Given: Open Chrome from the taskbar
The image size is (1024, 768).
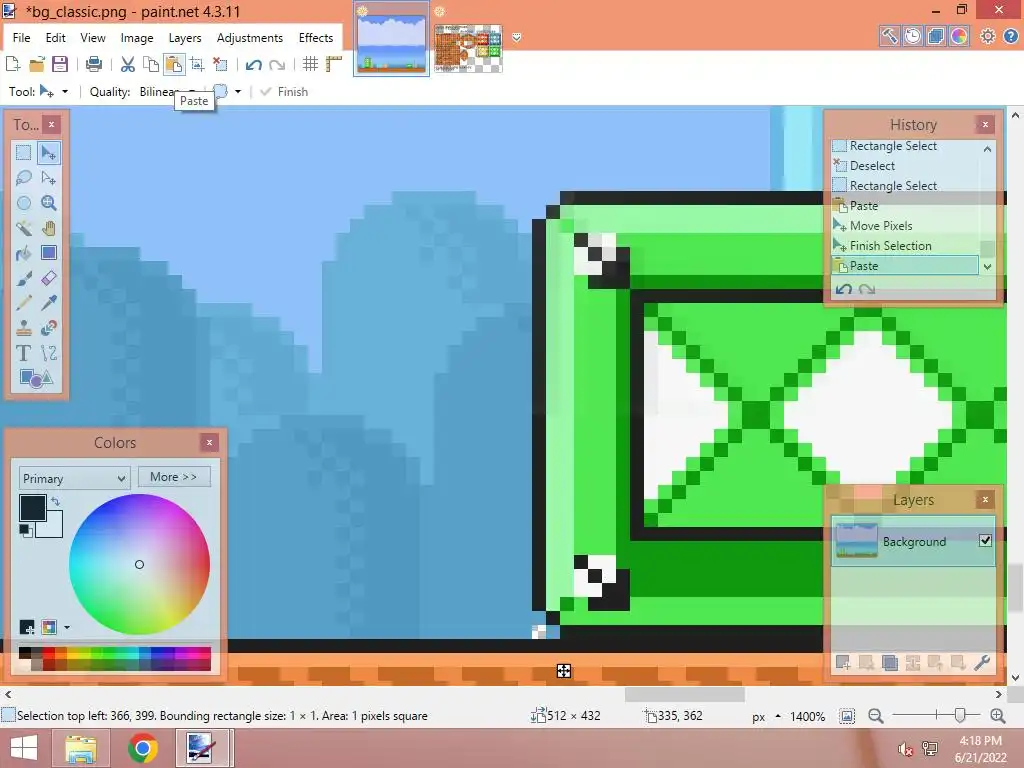Looking at the screenshot, I should coord(142,748).
